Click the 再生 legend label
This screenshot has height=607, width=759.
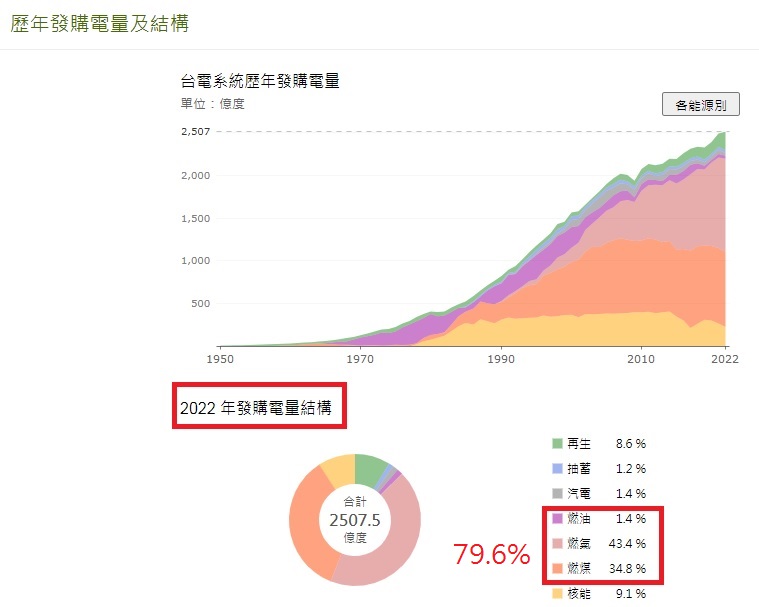click(x=579, y=443)
